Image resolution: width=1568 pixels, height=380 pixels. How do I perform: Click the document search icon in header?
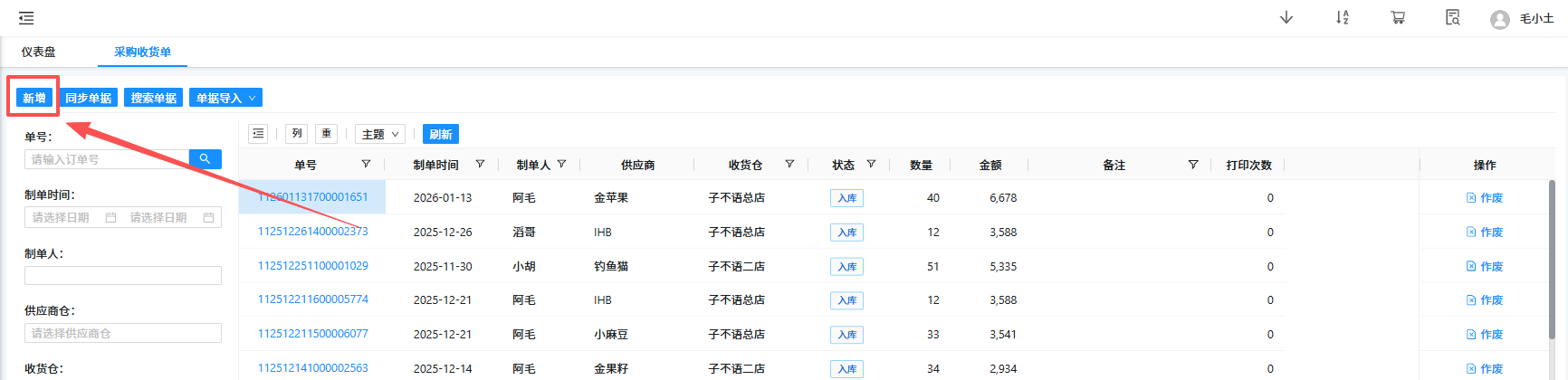pos(1453,18)
